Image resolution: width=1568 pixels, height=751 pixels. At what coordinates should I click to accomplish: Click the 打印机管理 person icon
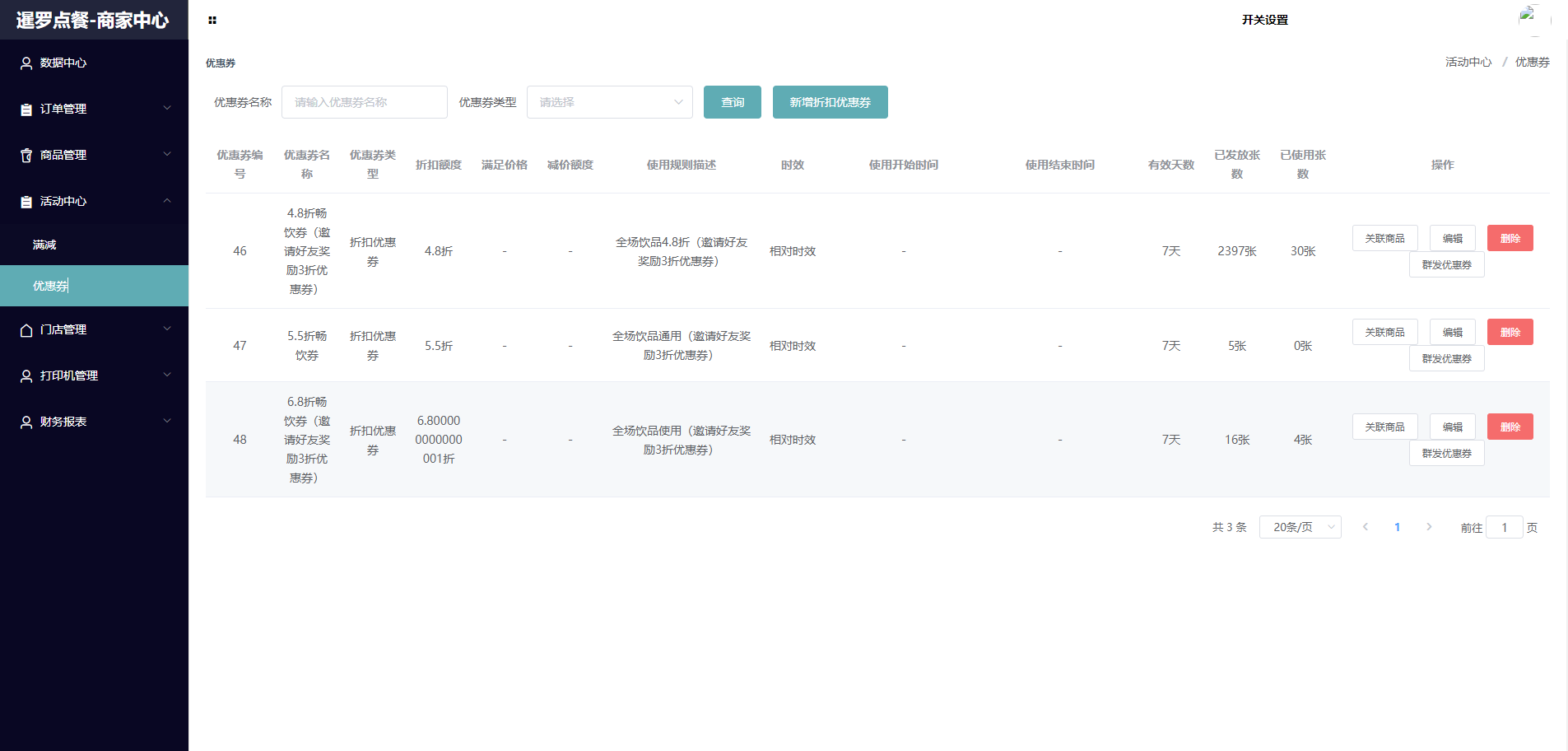26,375
